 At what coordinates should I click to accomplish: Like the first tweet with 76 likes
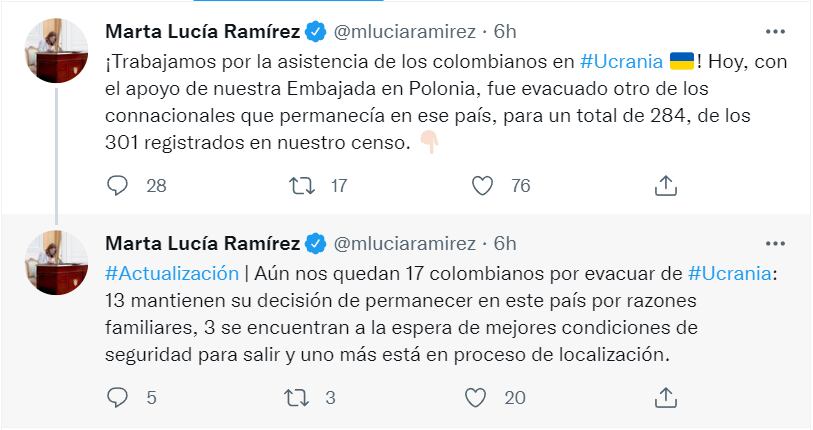click(x=483, y=185)
